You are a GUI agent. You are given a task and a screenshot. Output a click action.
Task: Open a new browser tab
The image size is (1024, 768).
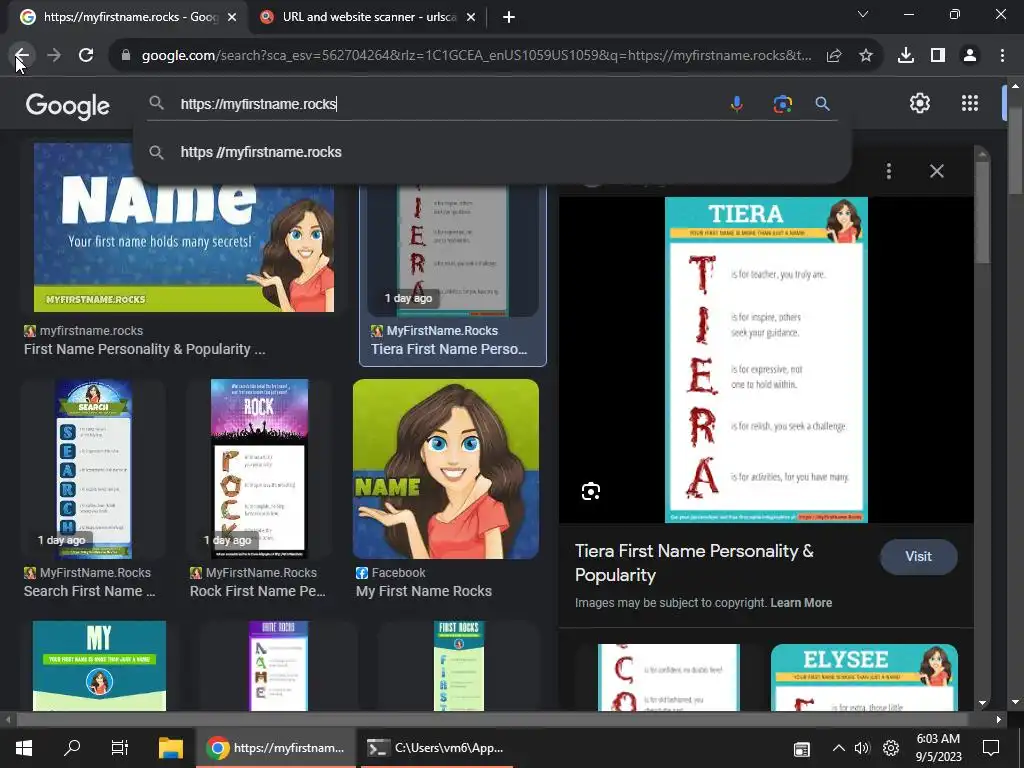point(509,17)
